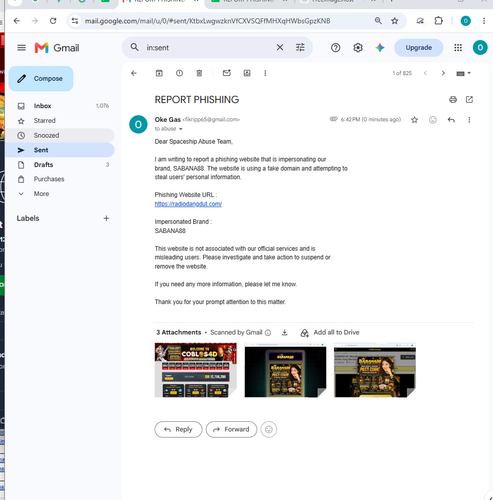This screenshot has width=493, height=500.
Task: Open the input tools dropdown
Action: [x=463, y=73]
